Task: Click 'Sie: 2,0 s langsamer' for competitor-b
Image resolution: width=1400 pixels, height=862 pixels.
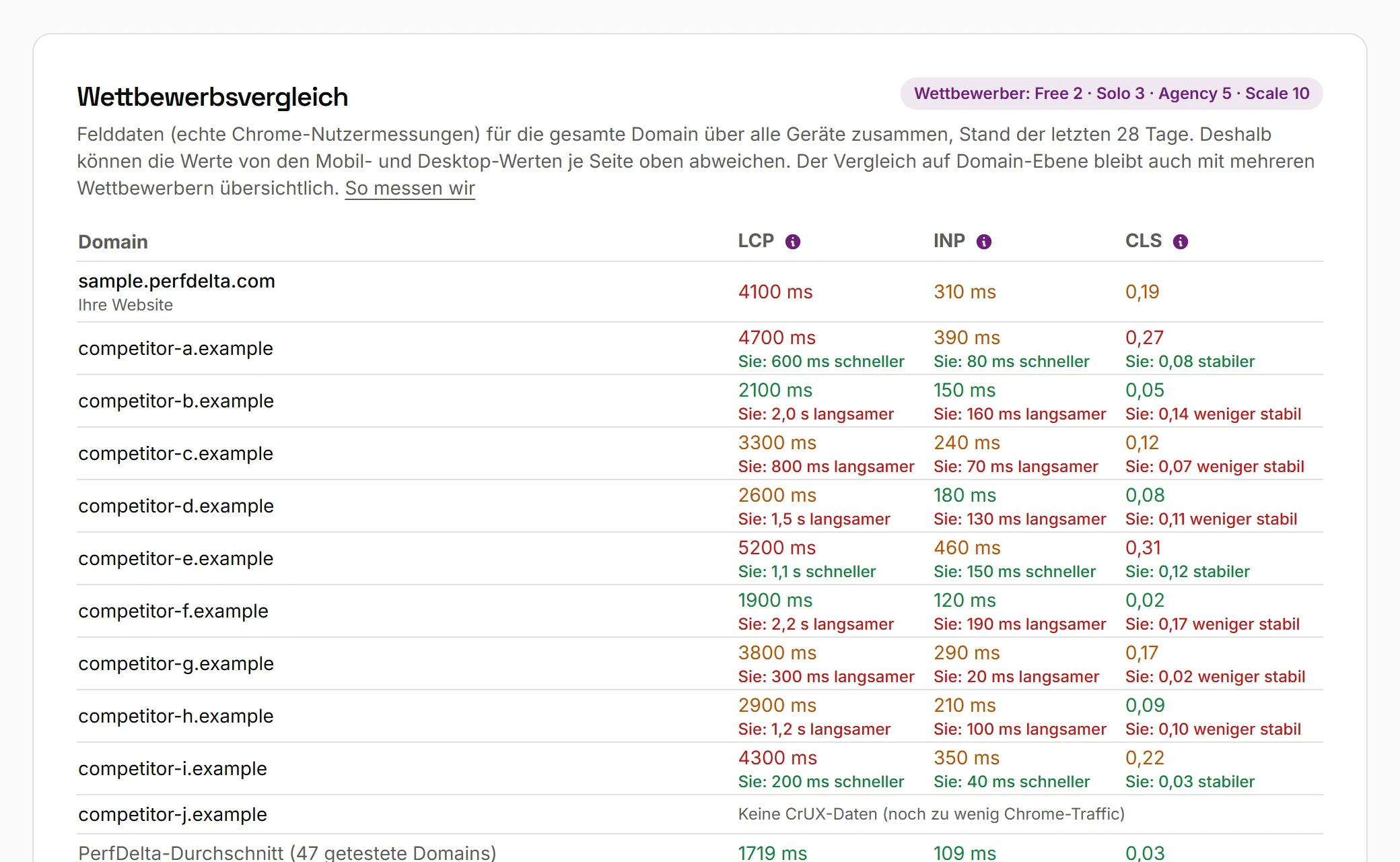Action: [x=816, y=414]
